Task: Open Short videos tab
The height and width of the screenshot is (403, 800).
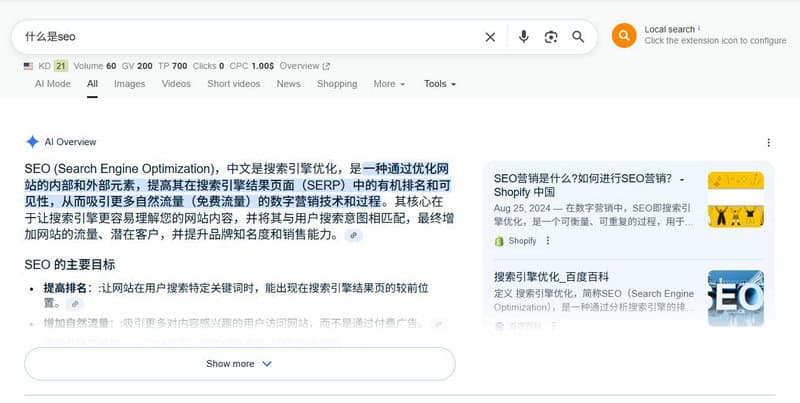Action: coord(234,84)
